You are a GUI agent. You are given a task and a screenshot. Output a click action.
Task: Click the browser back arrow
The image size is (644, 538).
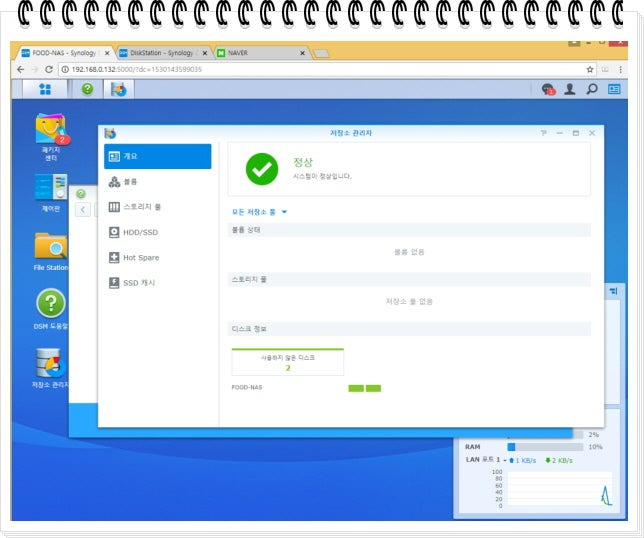pyautogui.click(x=21, y=69)
